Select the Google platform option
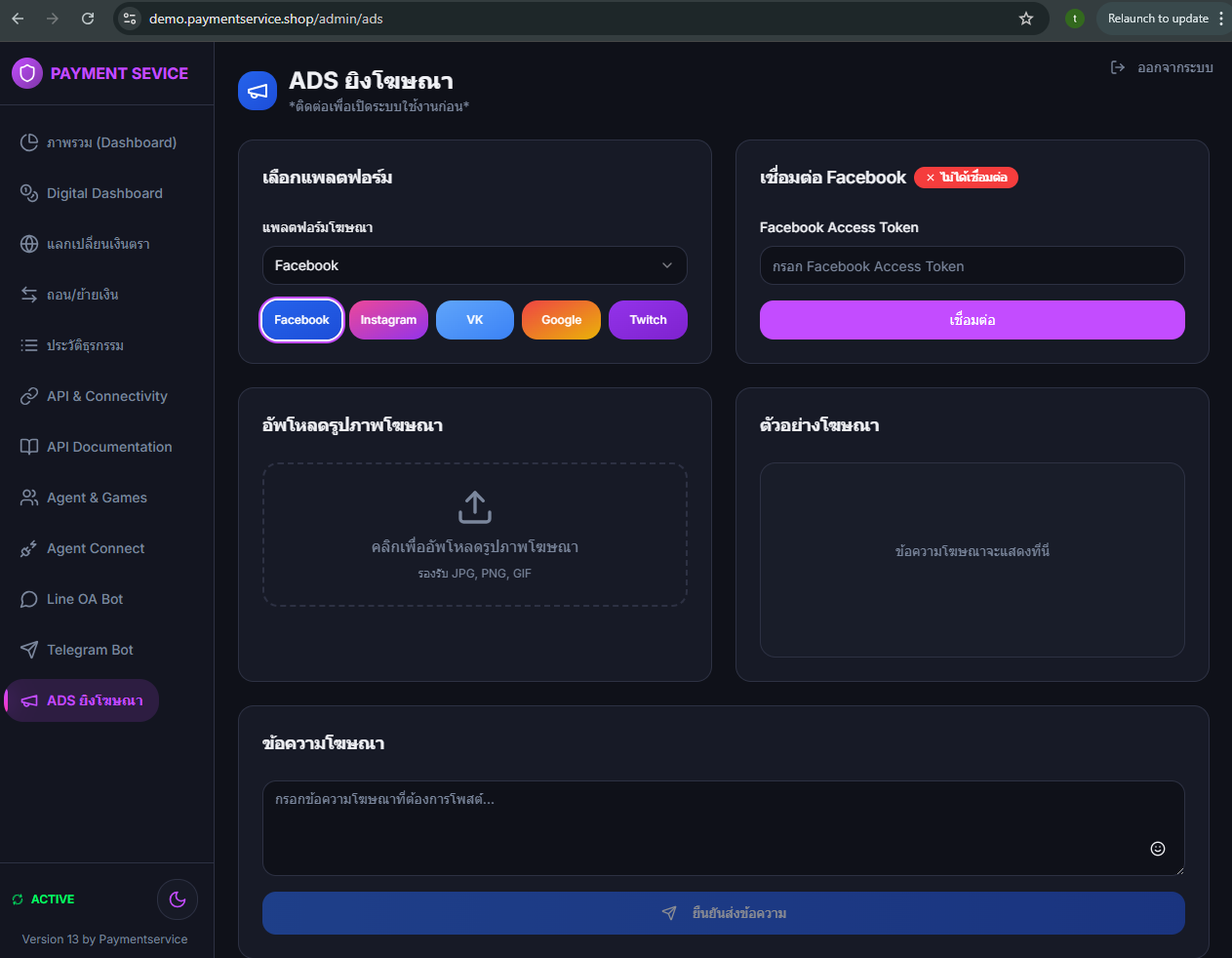Screen dimensions: 1232x958 click(x=561, y=320)
